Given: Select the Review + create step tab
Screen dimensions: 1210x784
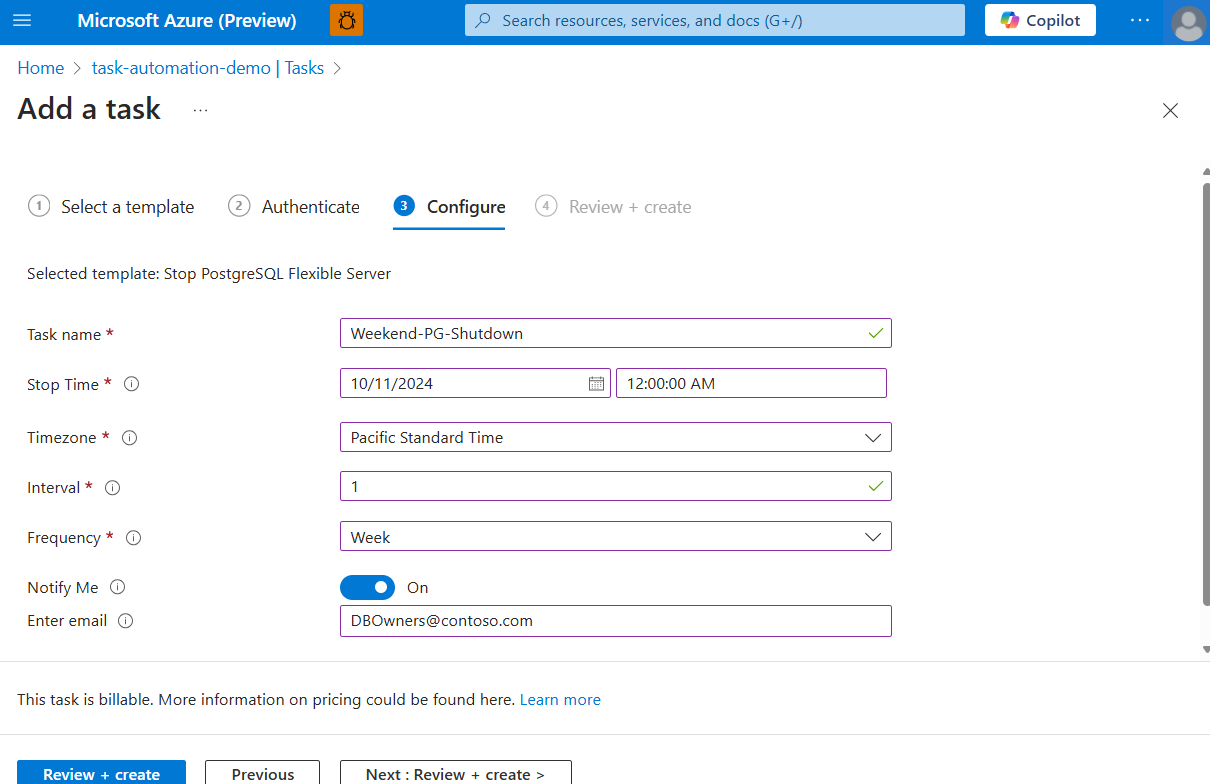Looking at the screenshot, I should (613, 207).
